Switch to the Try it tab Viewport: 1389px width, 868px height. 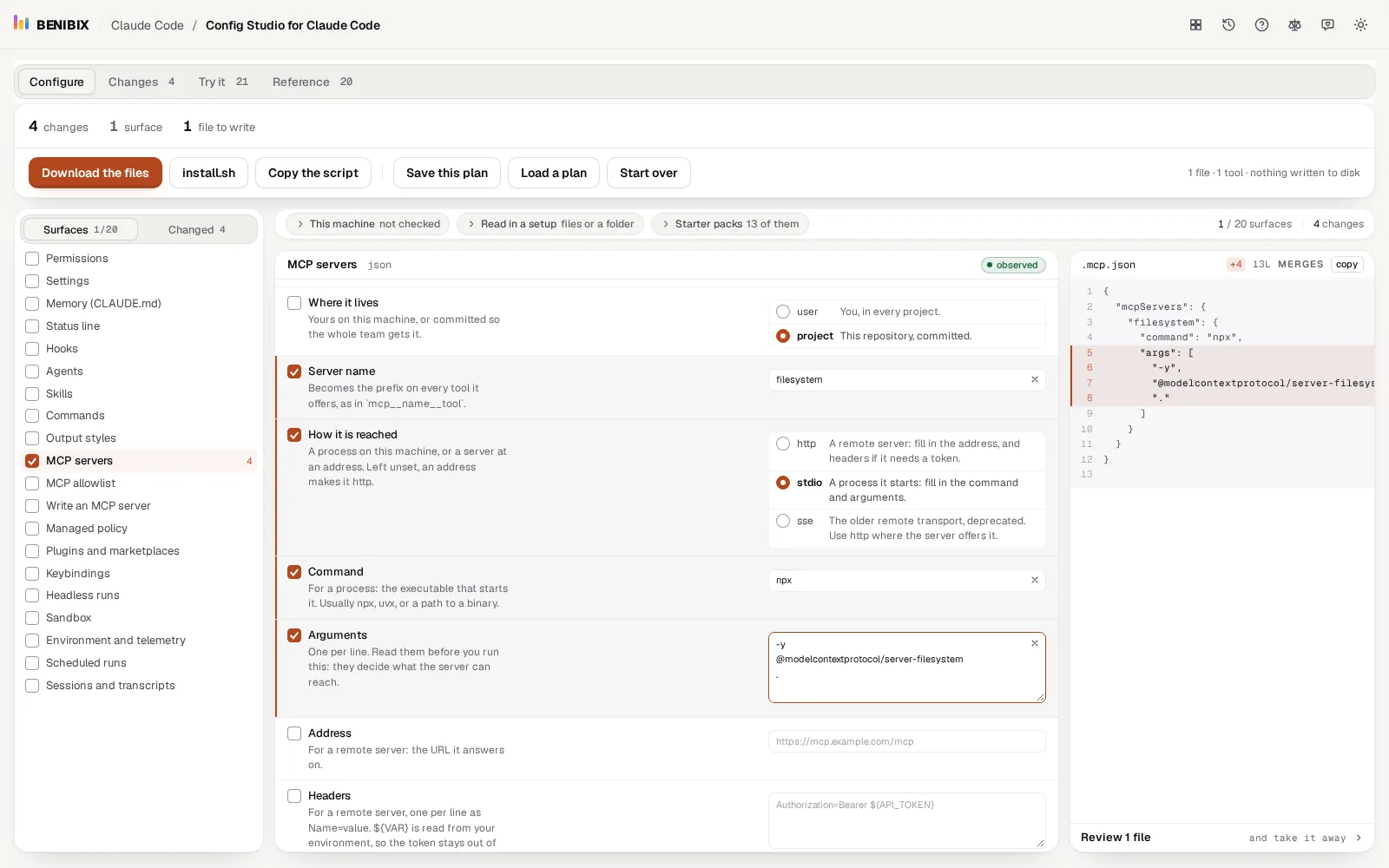click(x=223, y=82)
